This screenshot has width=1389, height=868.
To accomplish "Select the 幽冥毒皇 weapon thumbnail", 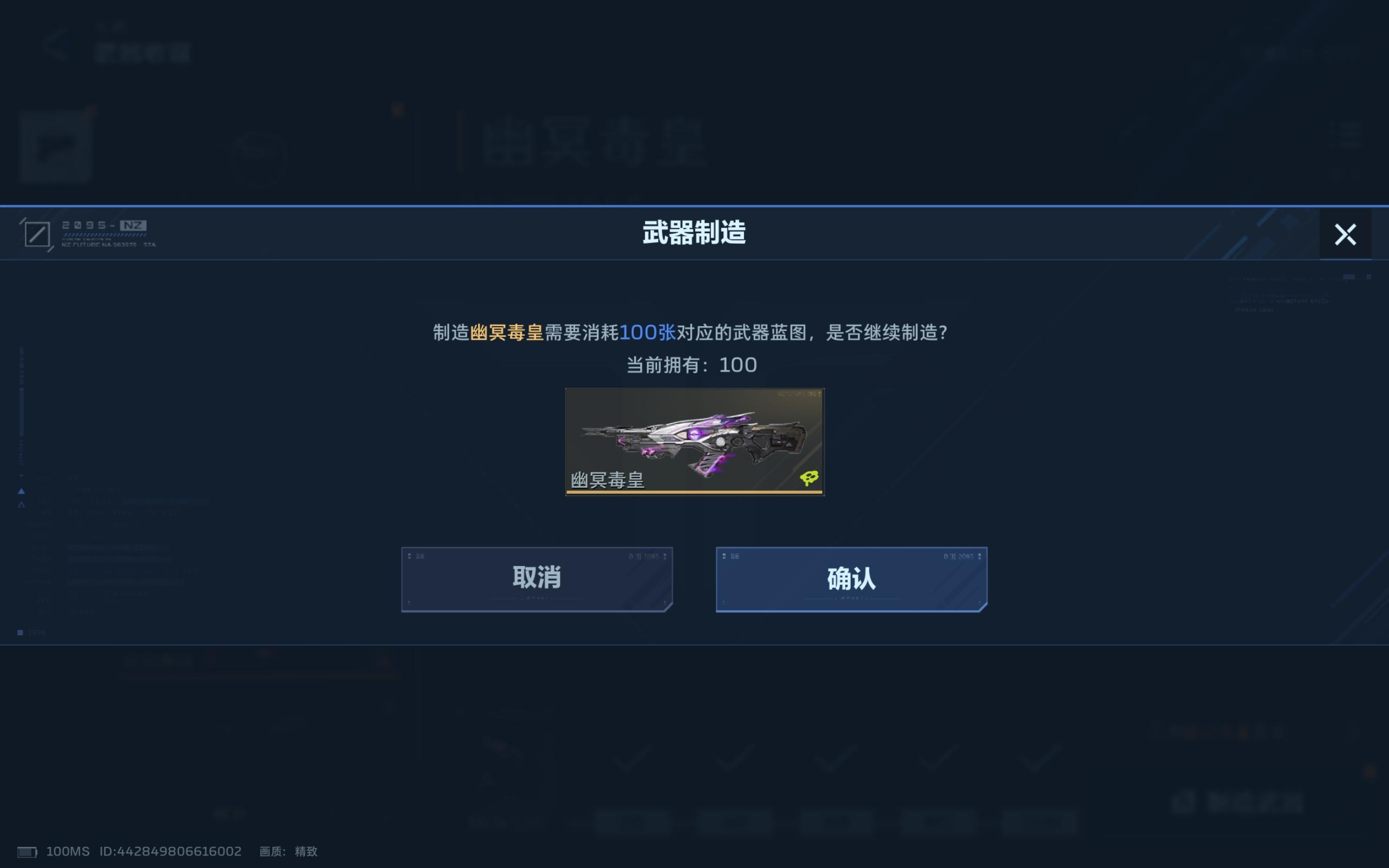I will point(694,442).
